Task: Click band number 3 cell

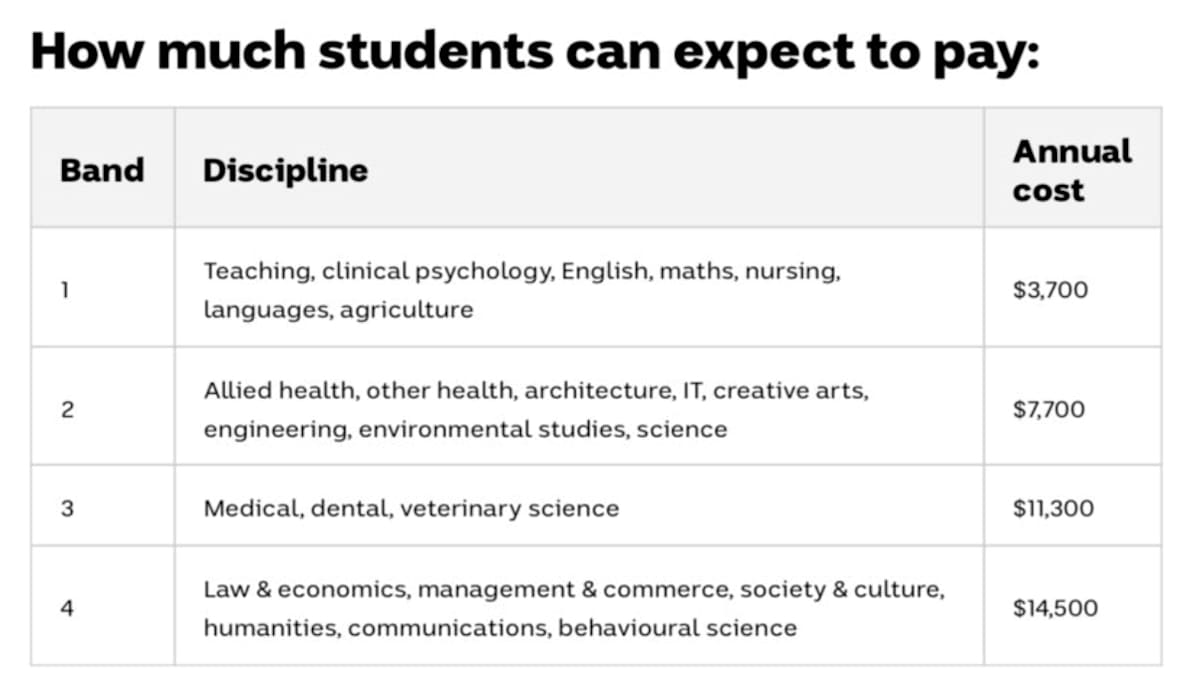Action: [67, 508]
